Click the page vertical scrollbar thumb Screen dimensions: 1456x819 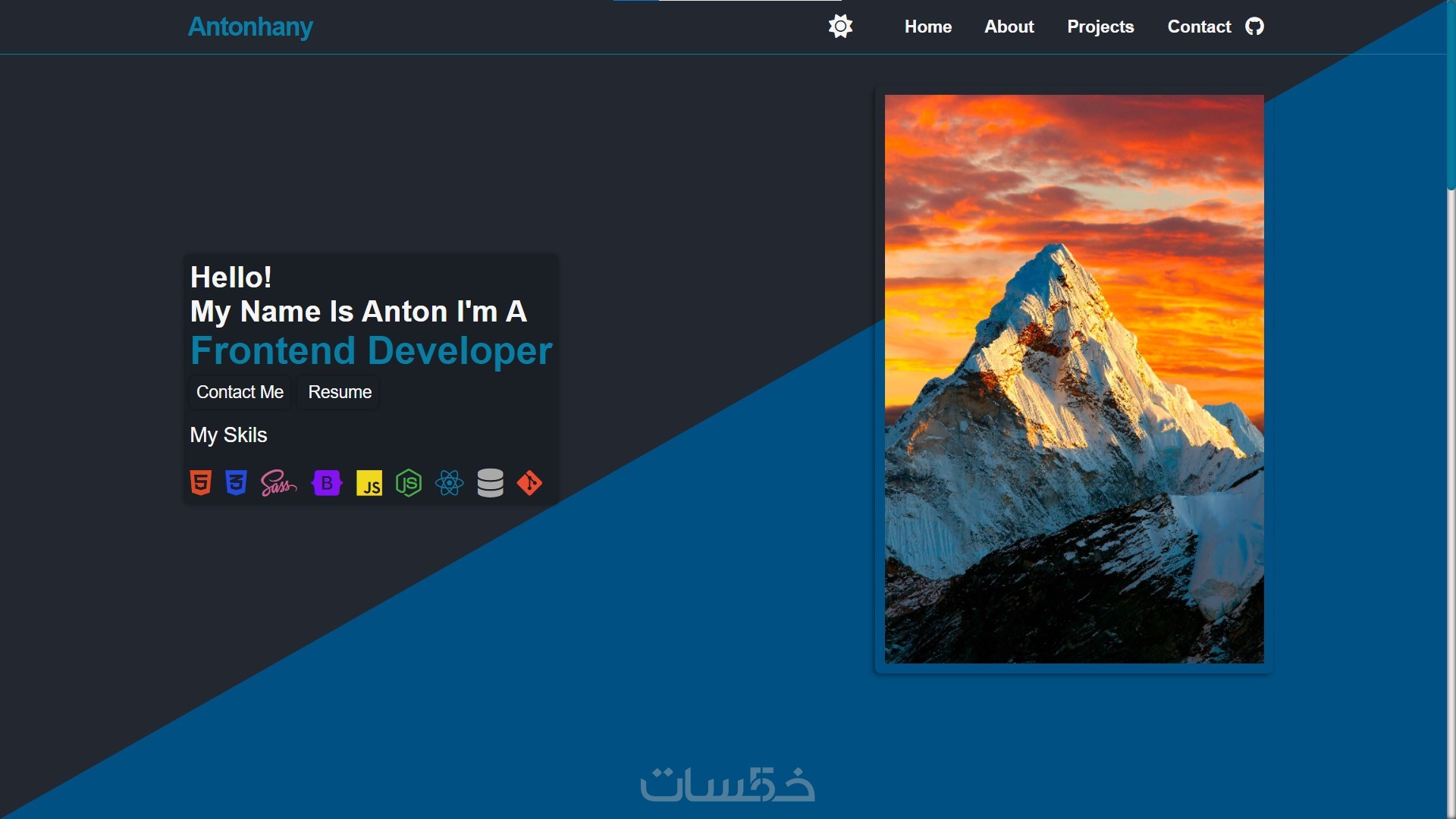(x=1451, y=95)
